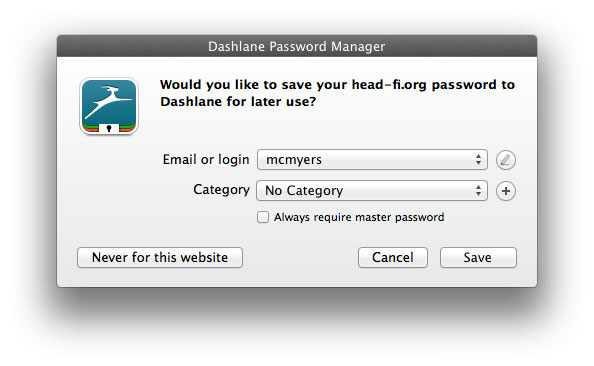The height and width of the screenshot is (366, 594).
Task: Click the Email or login label
Action: tap(206, 160)
